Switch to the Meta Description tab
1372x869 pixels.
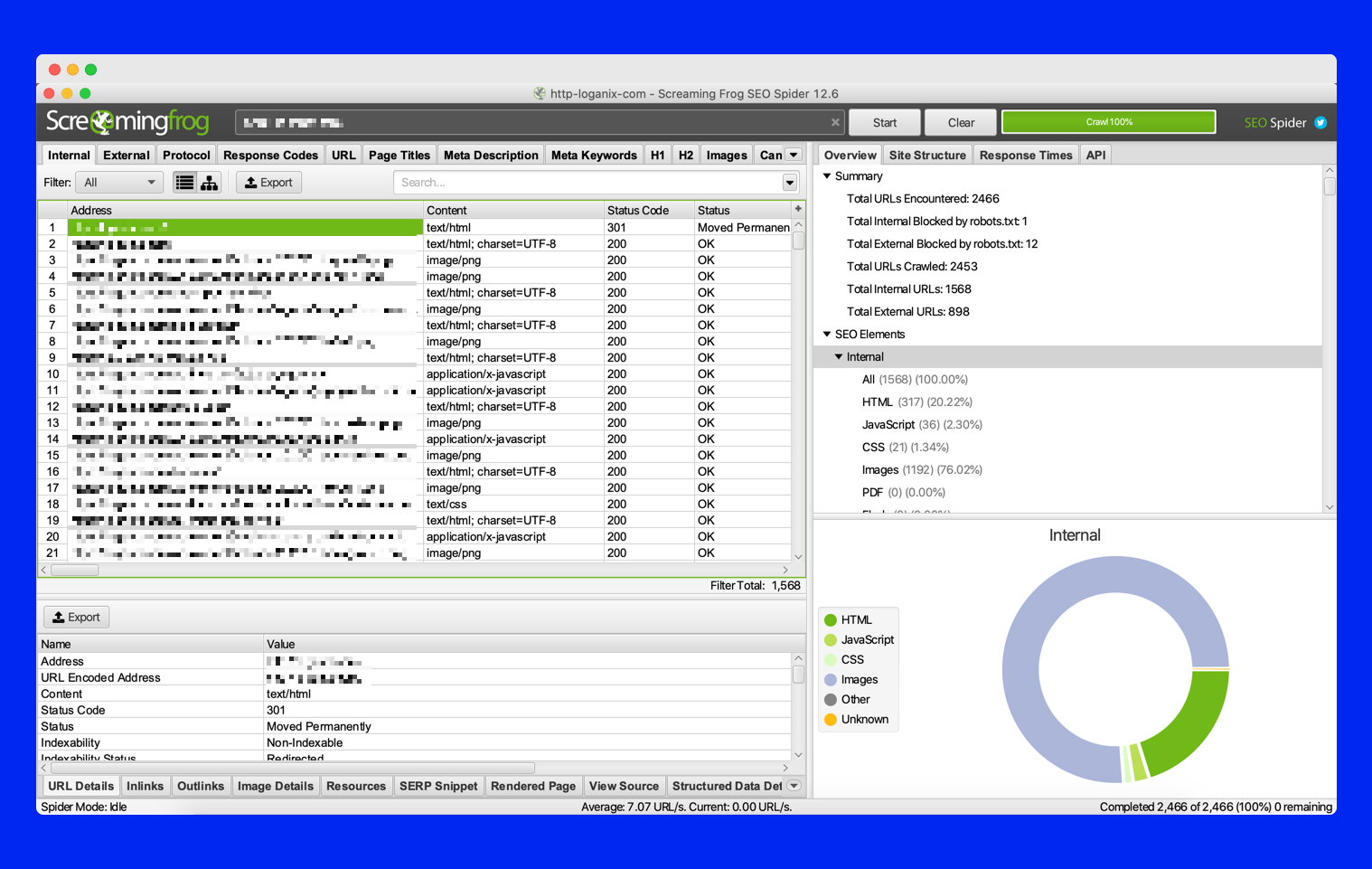491,156
